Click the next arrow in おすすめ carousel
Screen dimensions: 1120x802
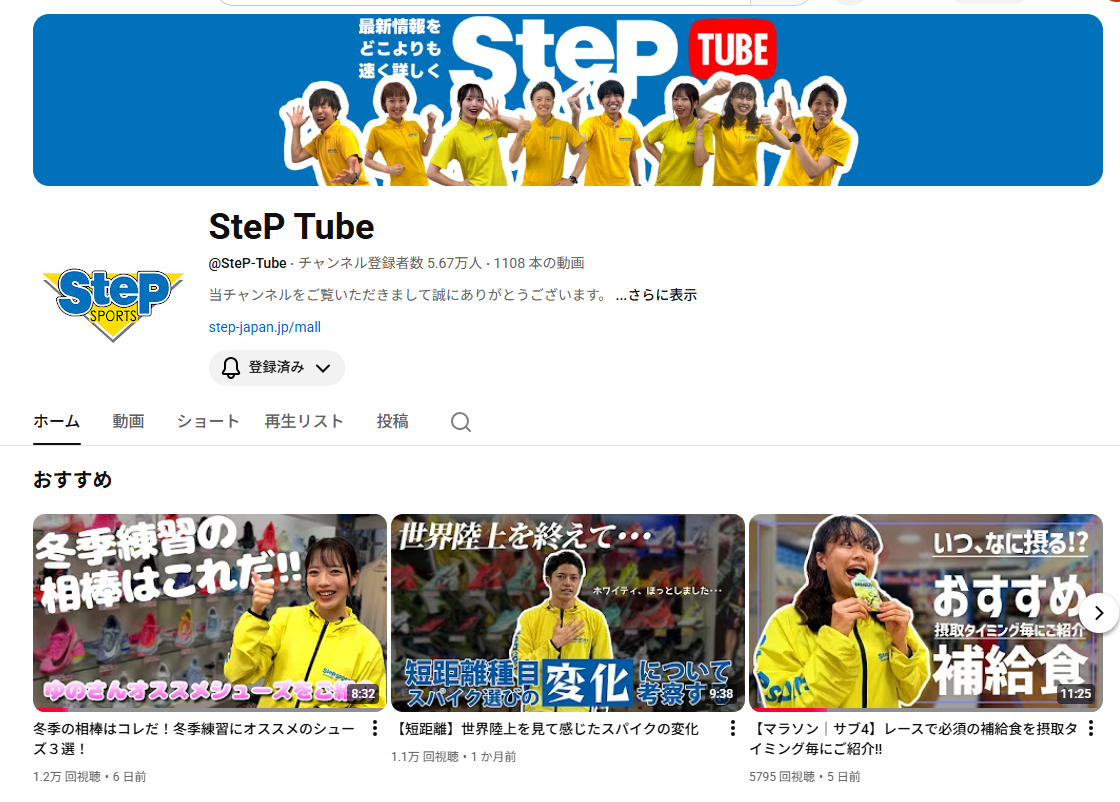(1098, 613)
